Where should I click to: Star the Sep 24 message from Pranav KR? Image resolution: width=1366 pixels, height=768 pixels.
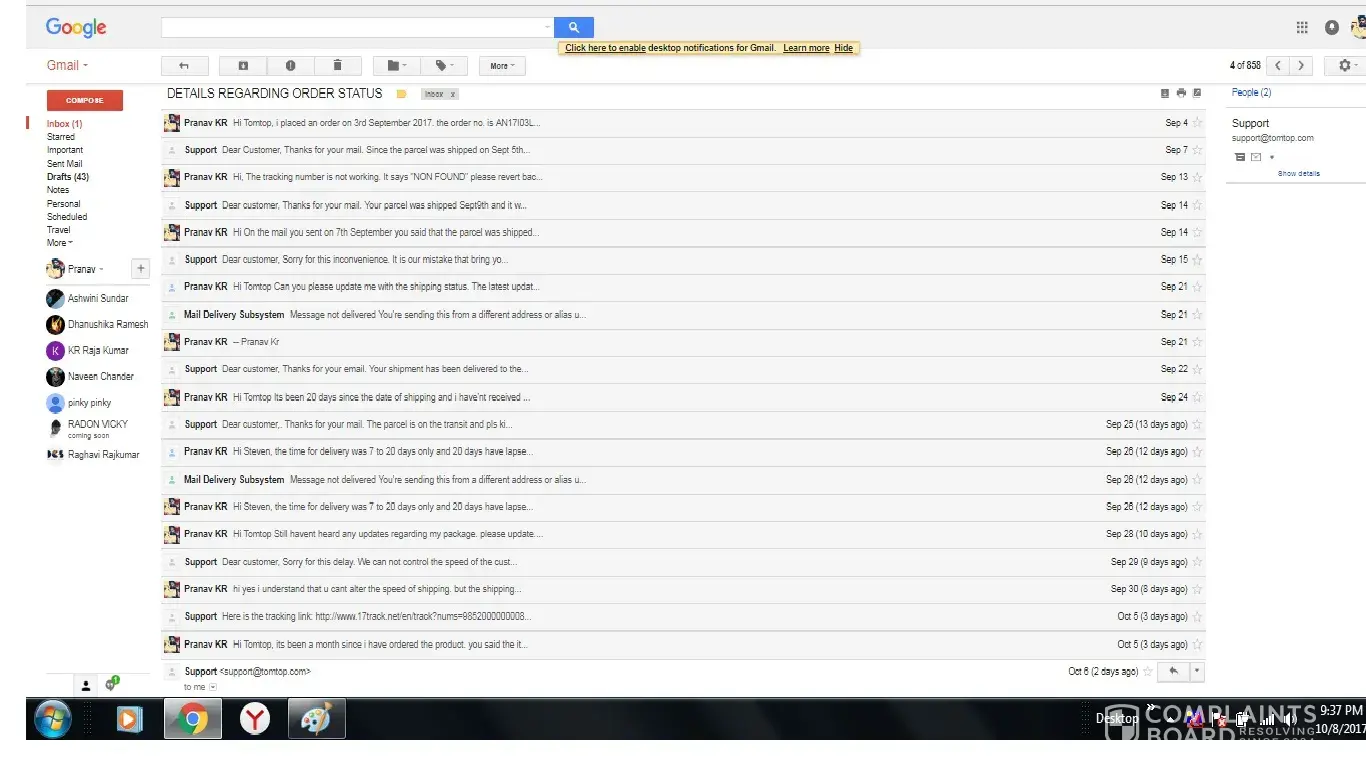tap(1197, 397)
